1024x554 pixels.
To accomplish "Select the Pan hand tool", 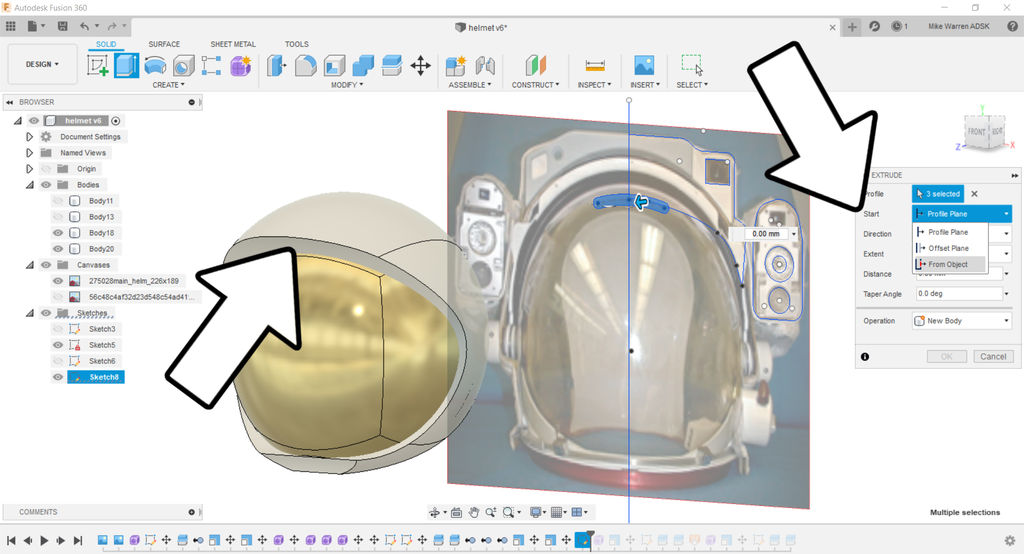I will (473, 512).
